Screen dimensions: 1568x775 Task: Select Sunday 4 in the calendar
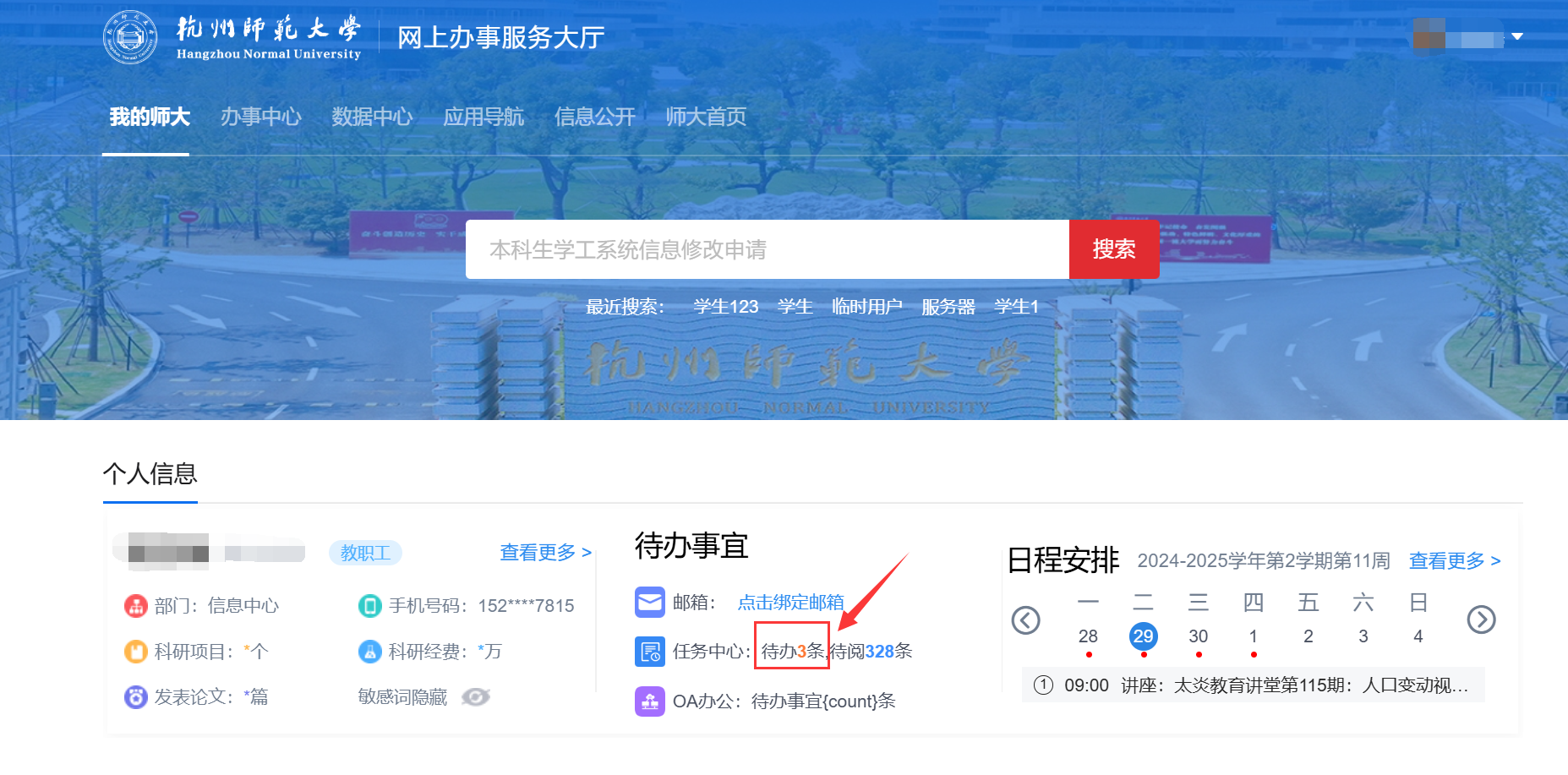1418,636
